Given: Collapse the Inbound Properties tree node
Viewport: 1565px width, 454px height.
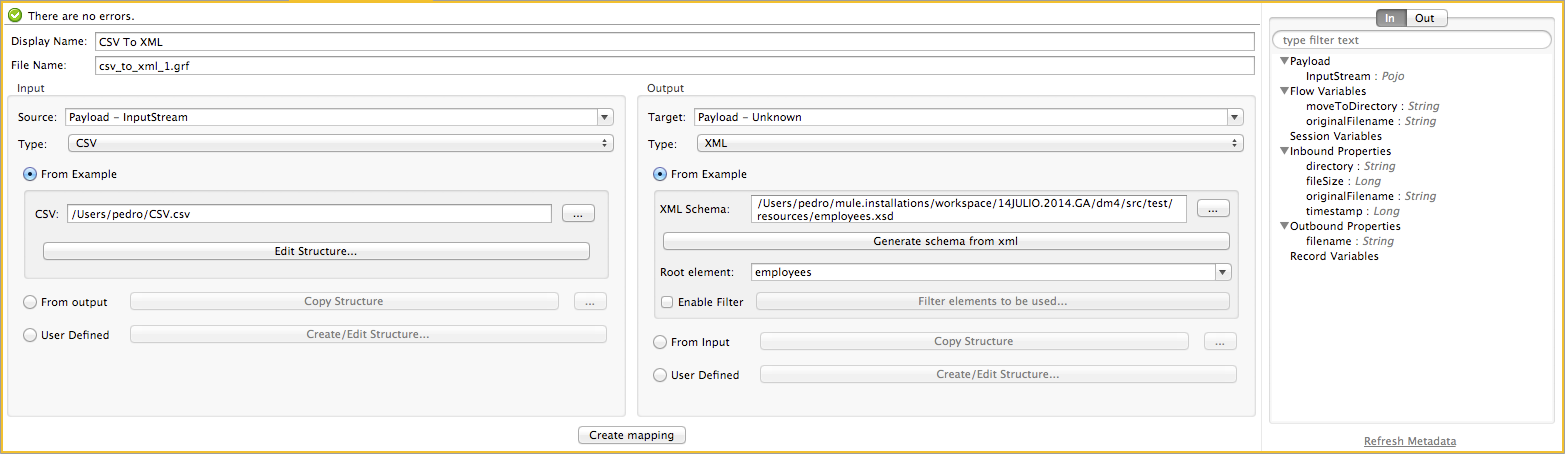Looking at the screenshot, I should (1284, 152).
